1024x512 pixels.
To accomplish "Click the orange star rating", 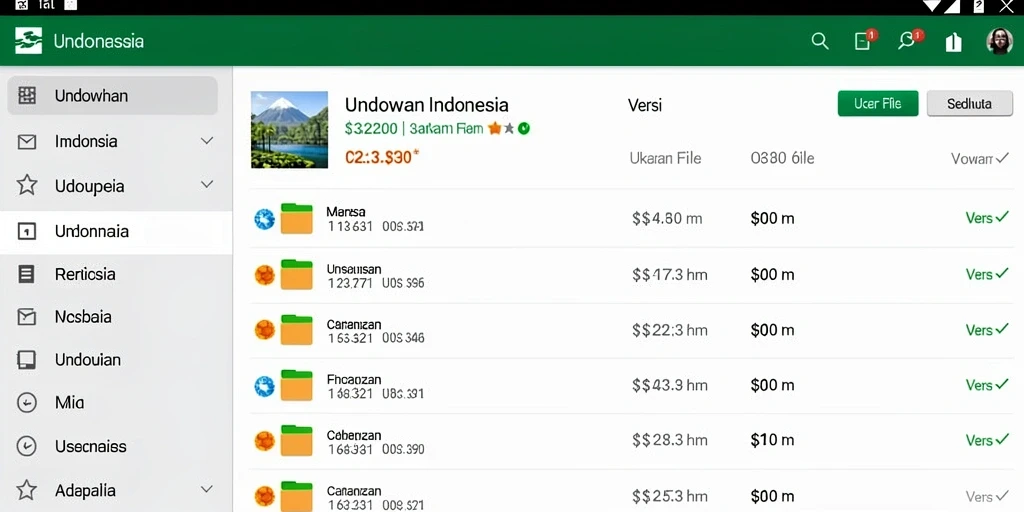I will (494, 129).
